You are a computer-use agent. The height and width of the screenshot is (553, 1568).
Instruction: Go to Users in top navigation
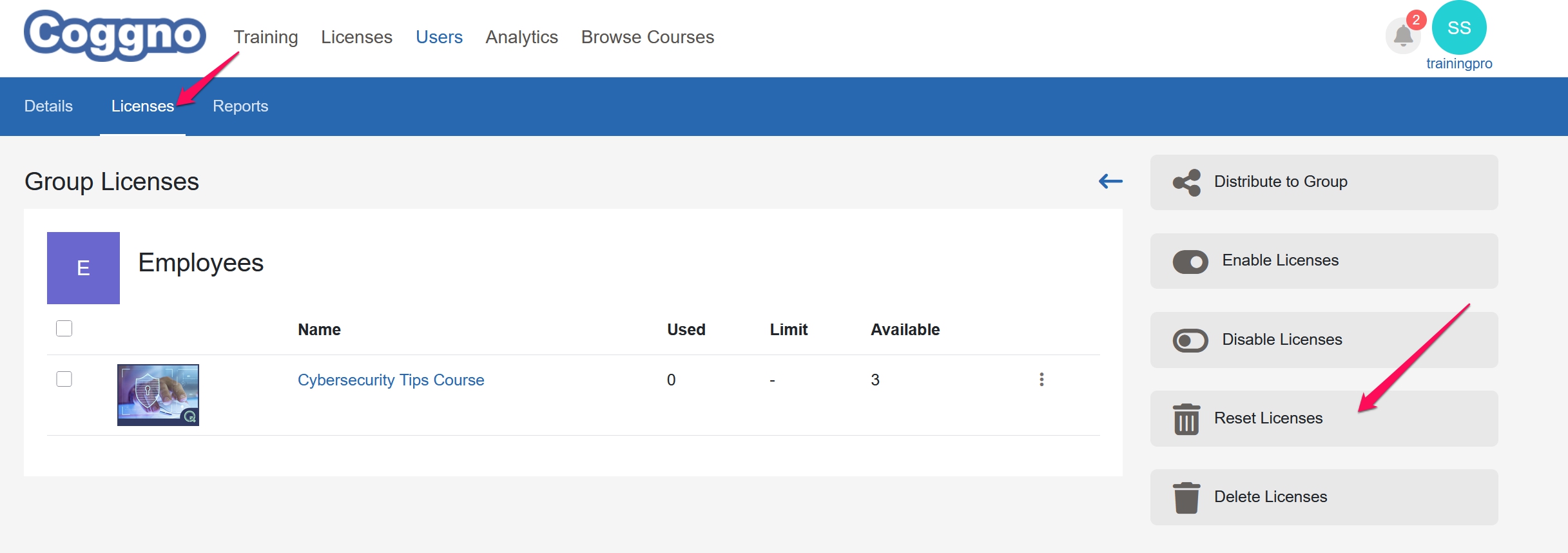pos(439,37)
